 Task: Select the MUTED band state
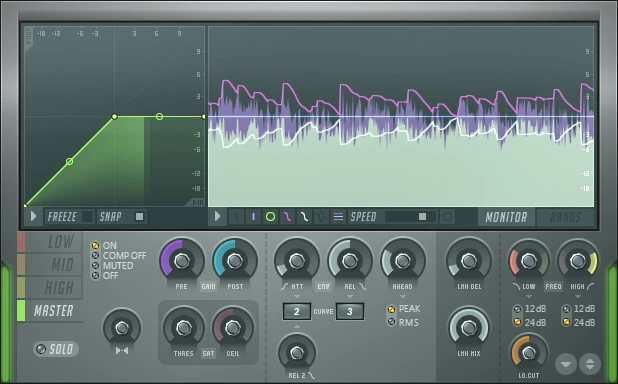(x=113, y=266)
